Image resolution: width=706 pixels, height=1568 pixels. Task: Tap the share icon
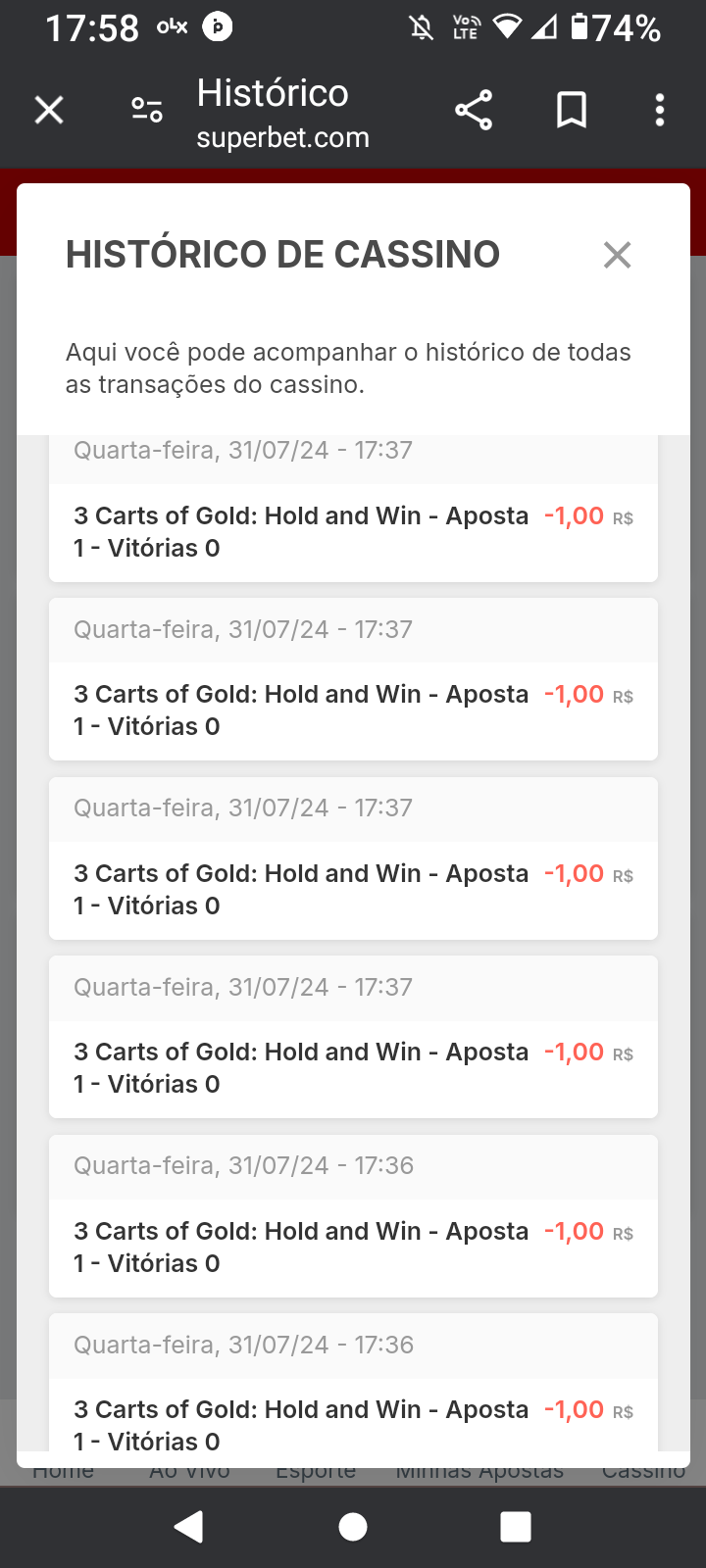[x=474, y=110]
